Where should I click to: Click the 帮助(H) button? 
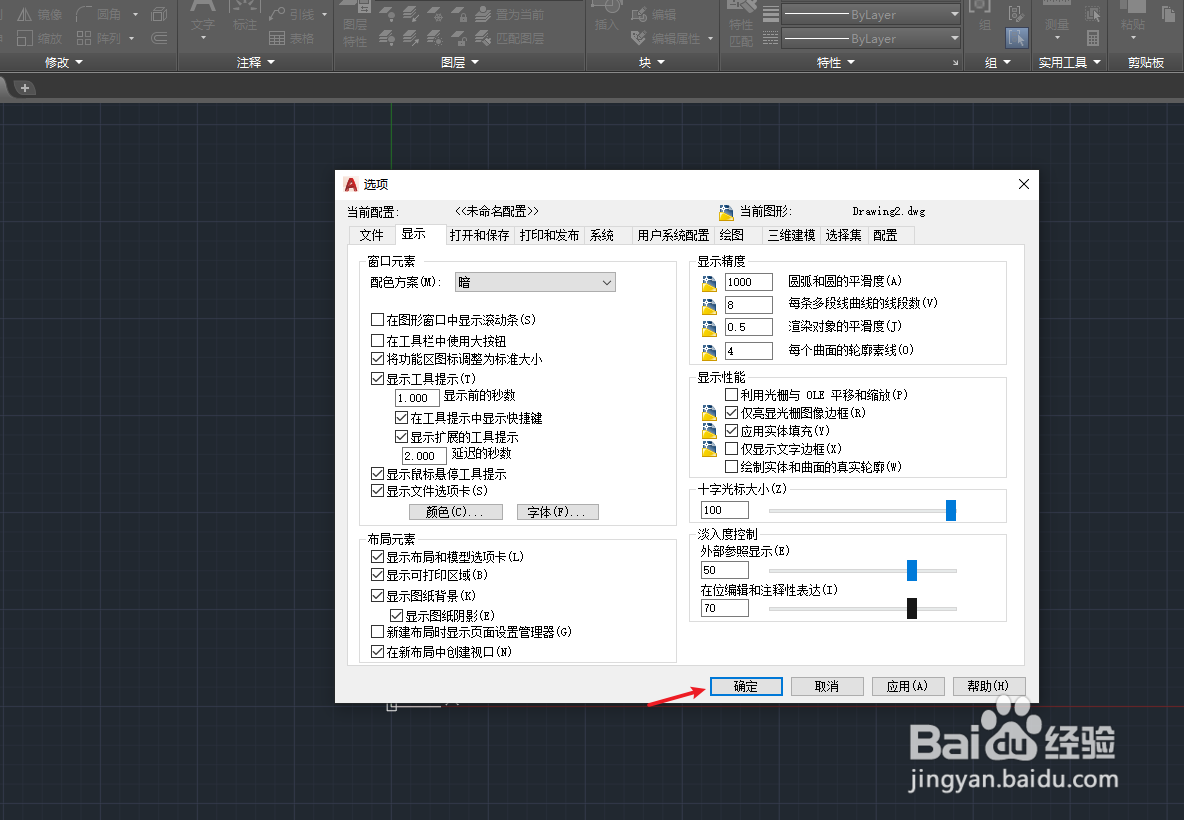point(988,686)
